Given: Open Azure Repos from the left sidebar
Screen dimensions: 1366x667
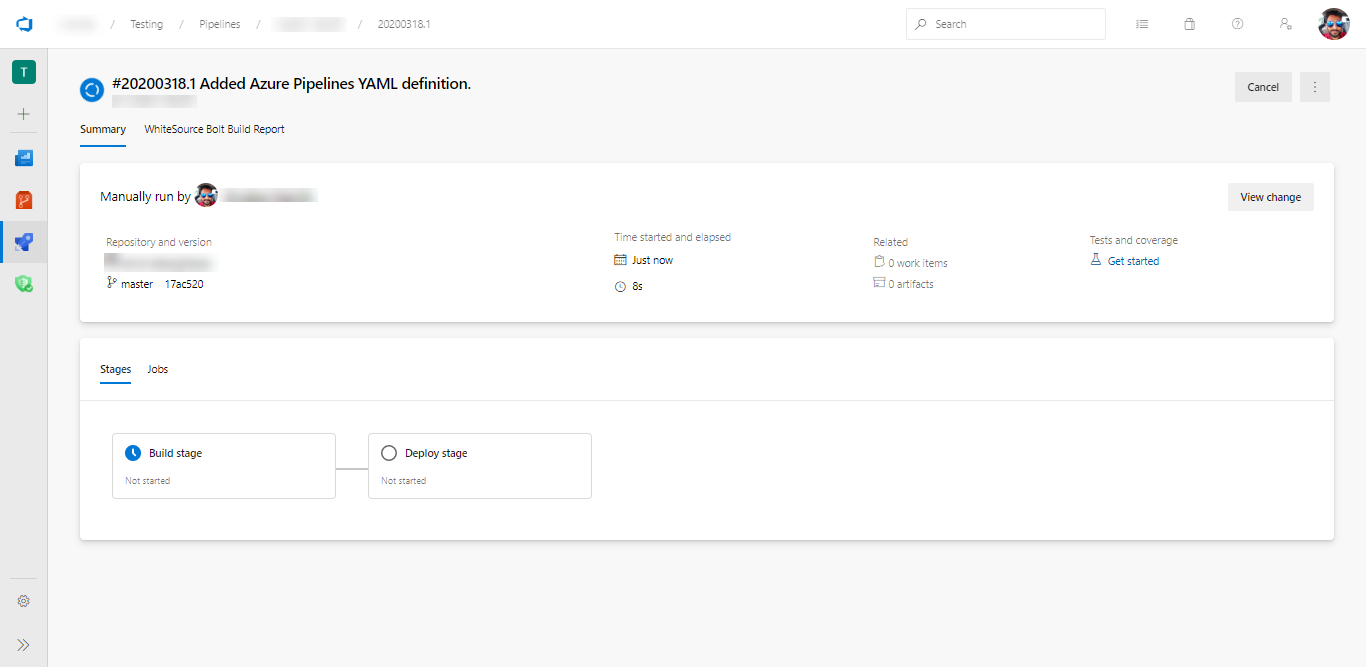Looking at the screenshot, I should pos(23,199).
